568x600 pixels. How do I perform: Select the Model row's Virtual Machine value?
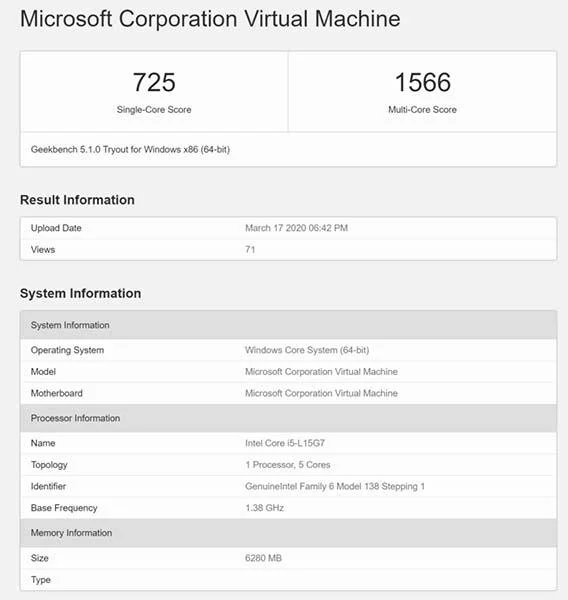point(321,372)
